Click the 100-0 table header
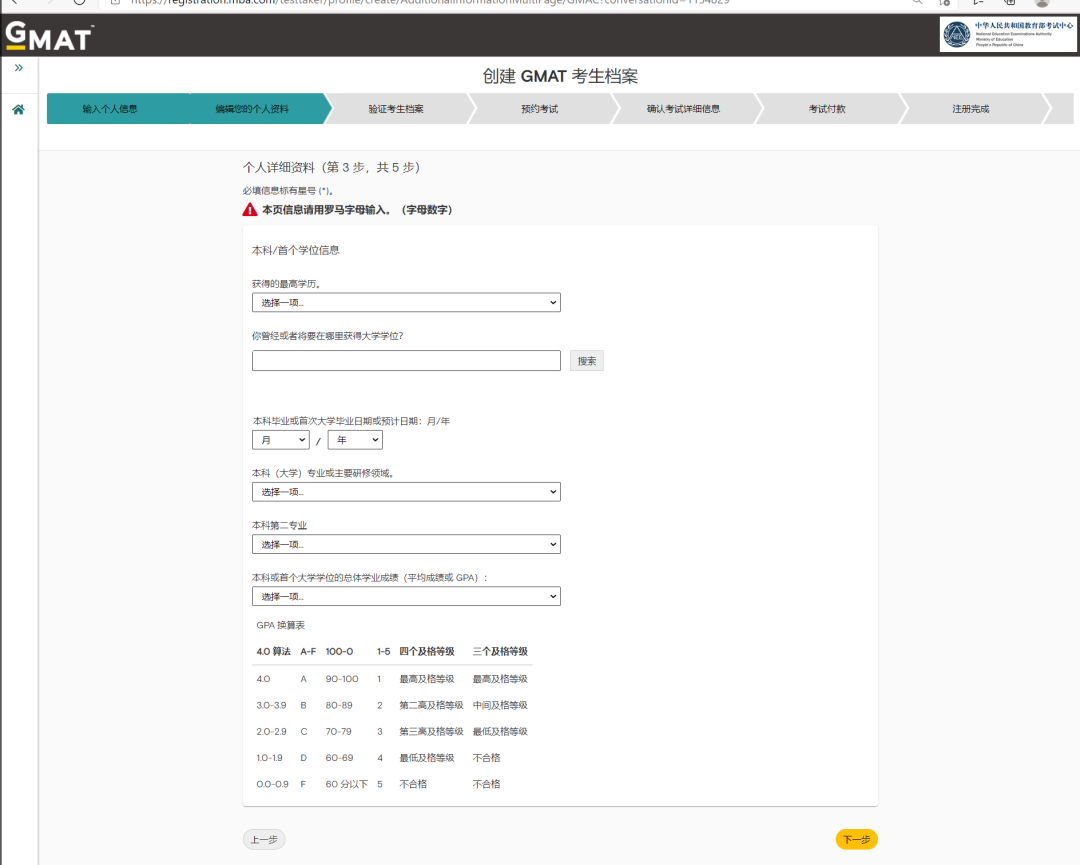The width and height of the screenshot is (1080, 865). tap(340, 652)
